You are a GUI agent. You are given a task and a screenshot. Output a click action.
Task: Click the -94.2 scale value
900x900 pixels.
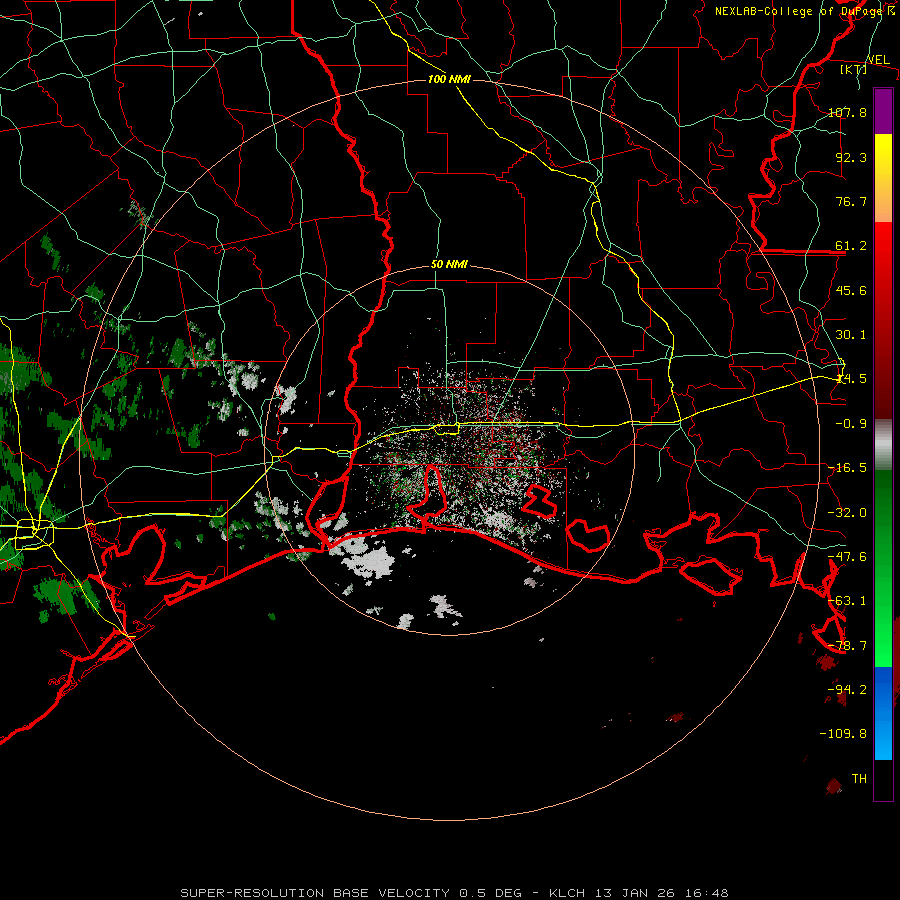[x=847, y=690]
